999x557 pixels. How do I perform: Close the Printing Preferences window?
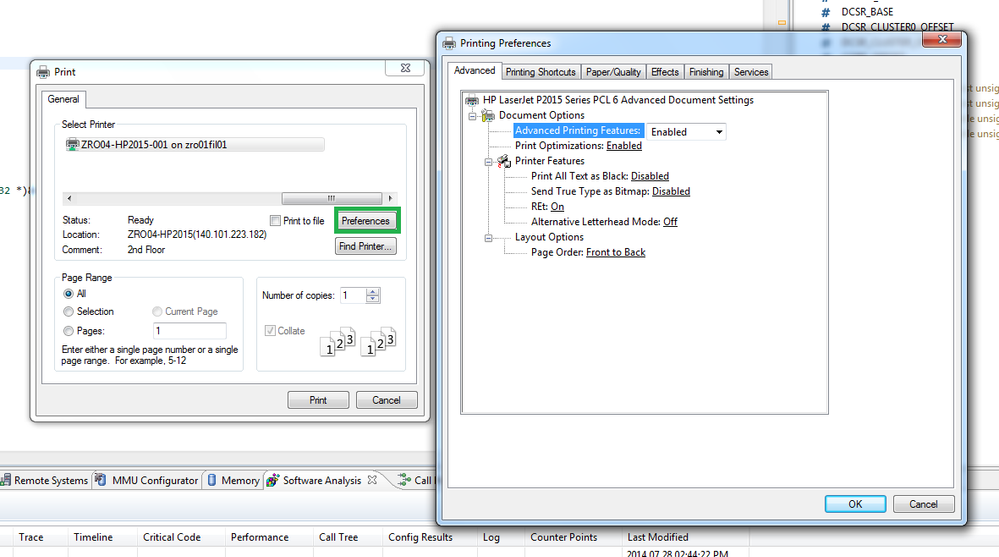click(942, 40)
